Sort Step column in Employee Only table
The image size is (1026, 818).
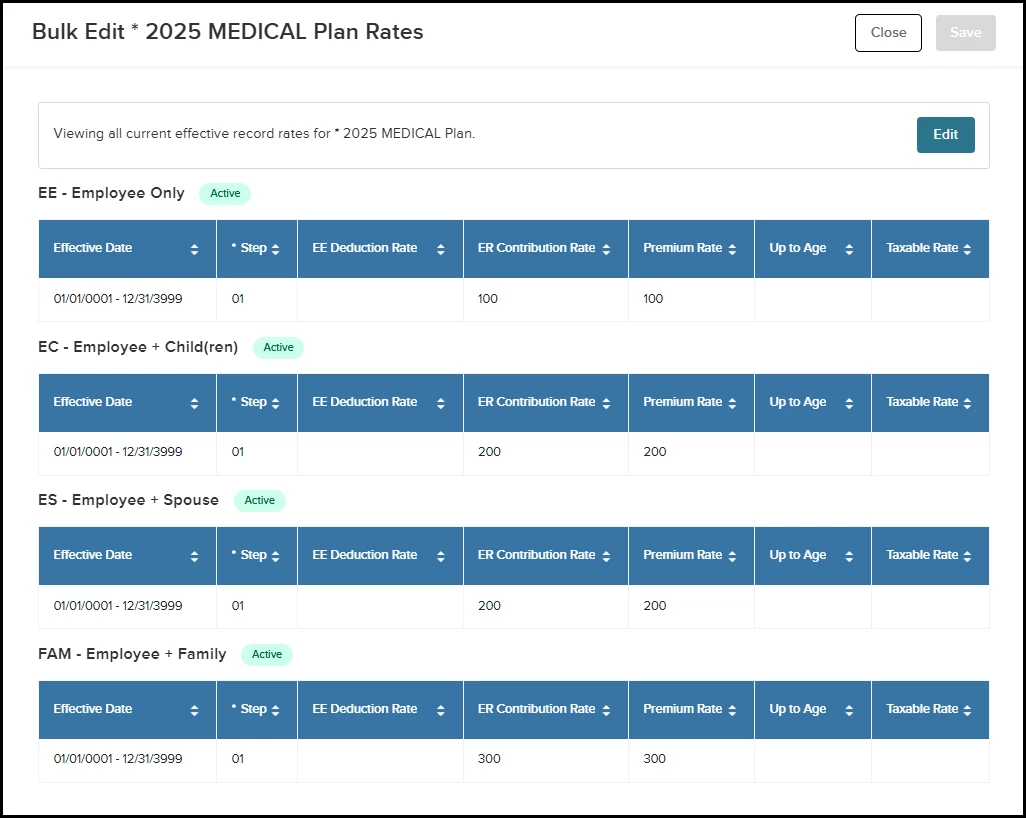click(275, 249)
